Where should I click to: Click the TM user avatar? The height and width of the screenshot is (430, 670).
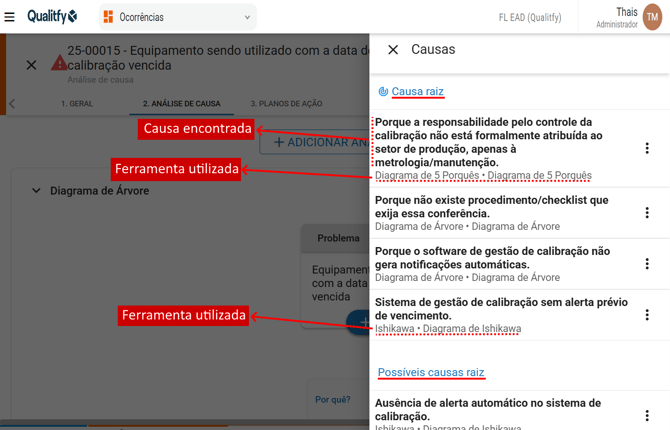(x=652, y=17)
